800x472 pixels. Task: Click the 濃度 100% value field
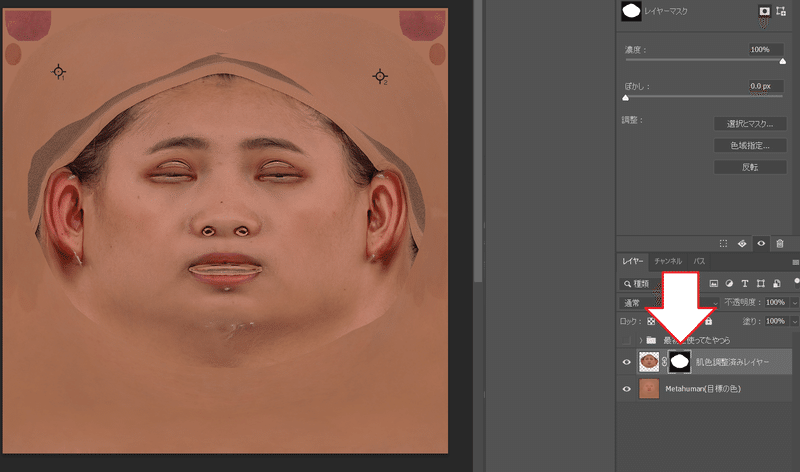coord(765,49)
